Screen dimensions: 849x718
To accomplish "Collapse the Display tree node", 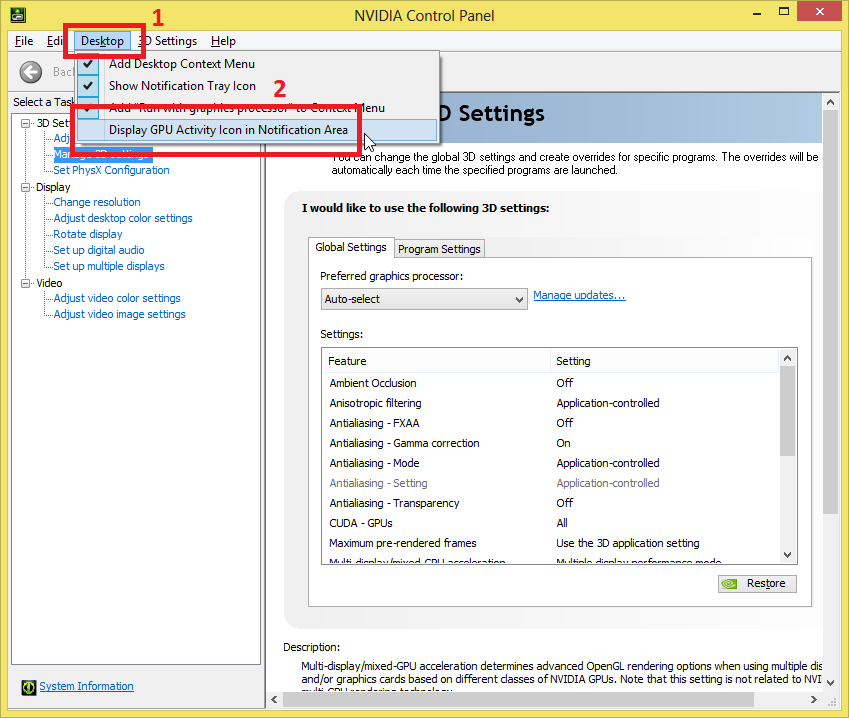I will 25,187.
